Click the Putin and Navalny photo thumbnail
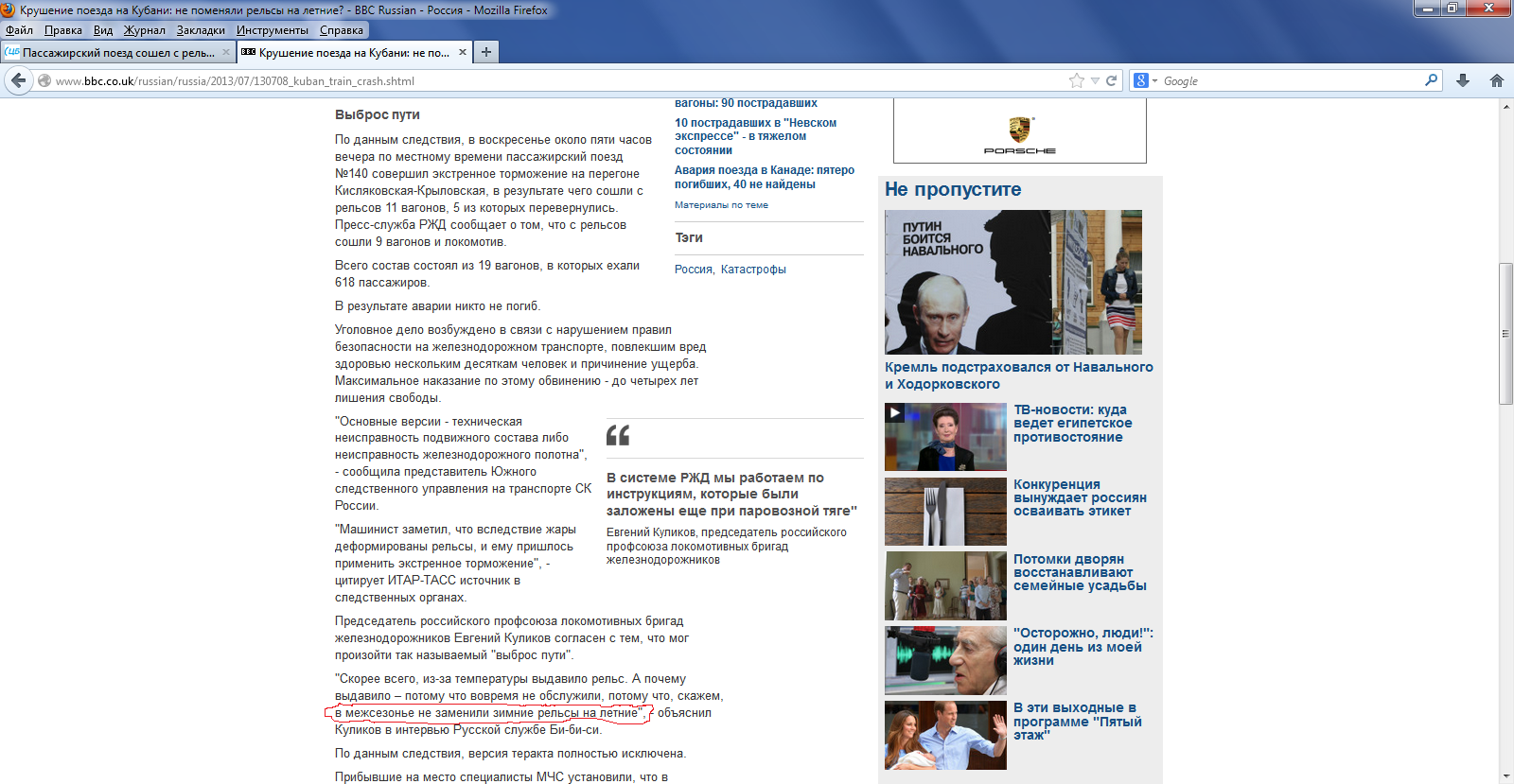This screenshot has width=1514, height=784. 1012,282
